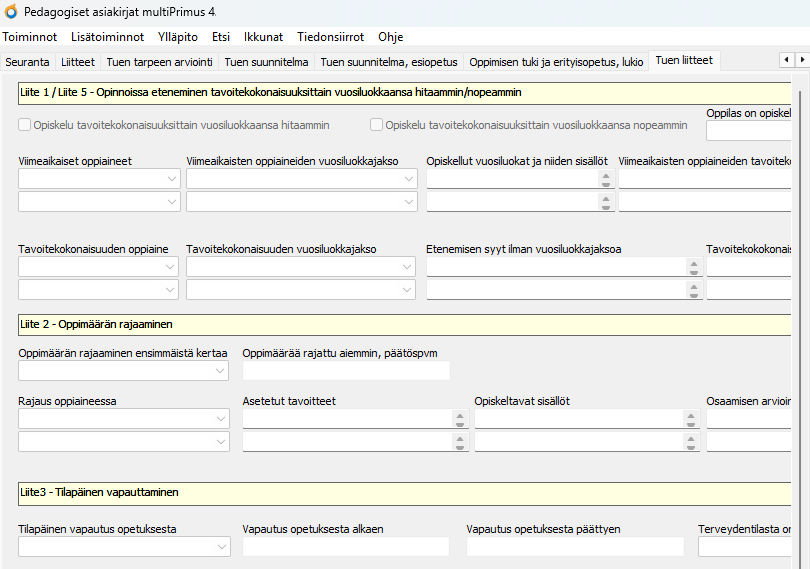Click the Vapautus opetuksesta alkaen field

coord(345,547)
